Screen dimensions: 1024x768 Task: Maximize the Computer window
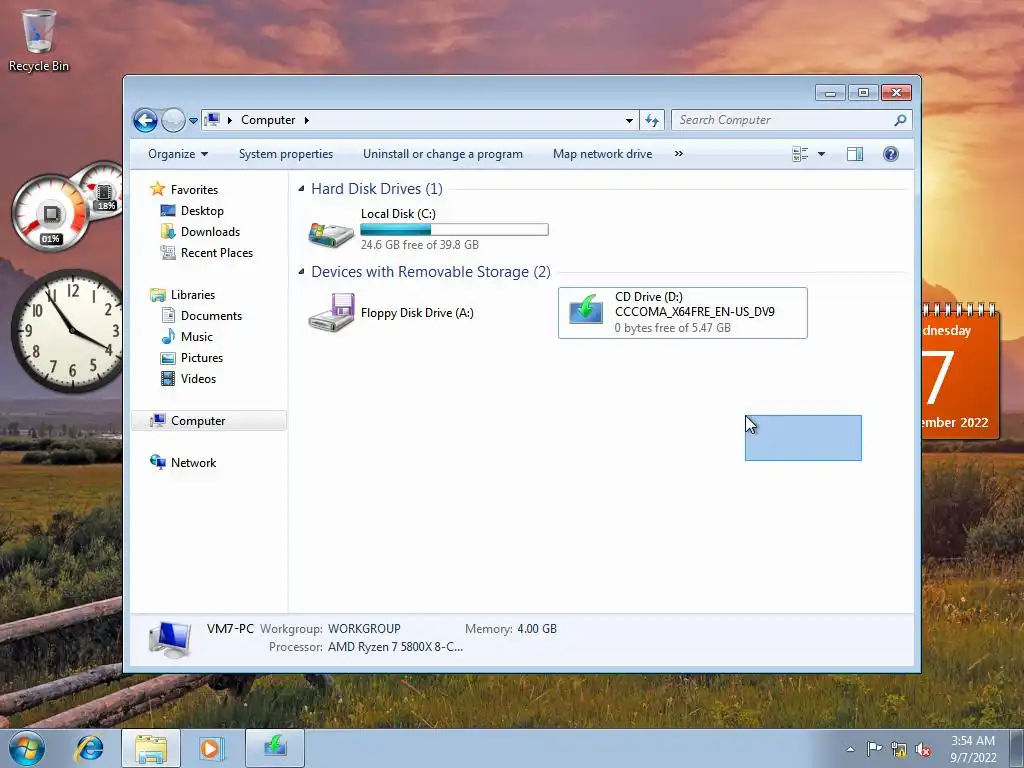863,93
